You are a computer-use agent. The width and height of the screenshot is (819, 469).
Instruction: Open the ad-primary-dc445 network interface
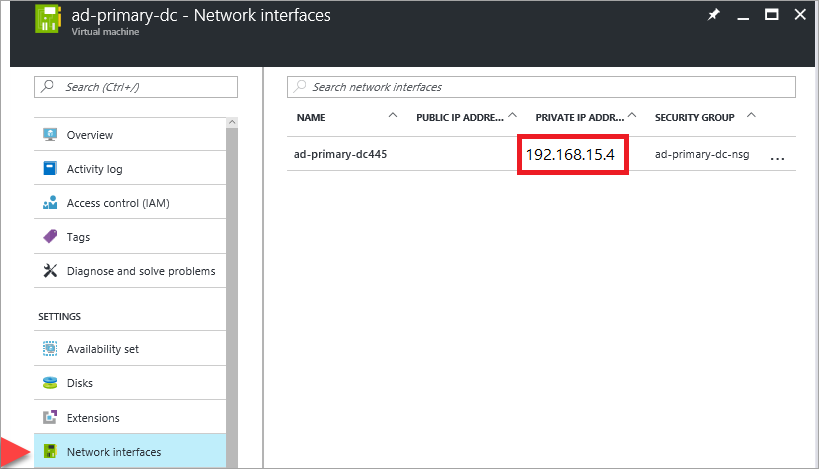[x=340, y=155]
